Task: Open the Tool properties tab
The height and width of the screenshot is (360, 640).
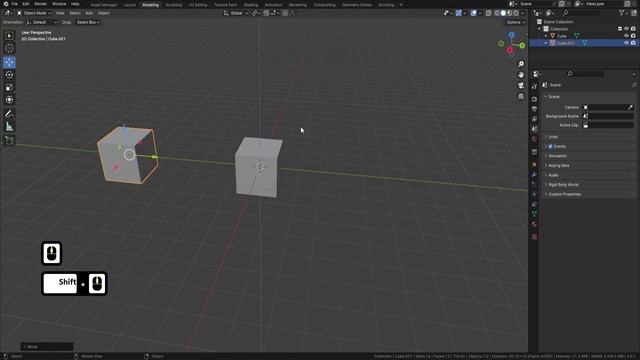Action: [x=534, y=87]
